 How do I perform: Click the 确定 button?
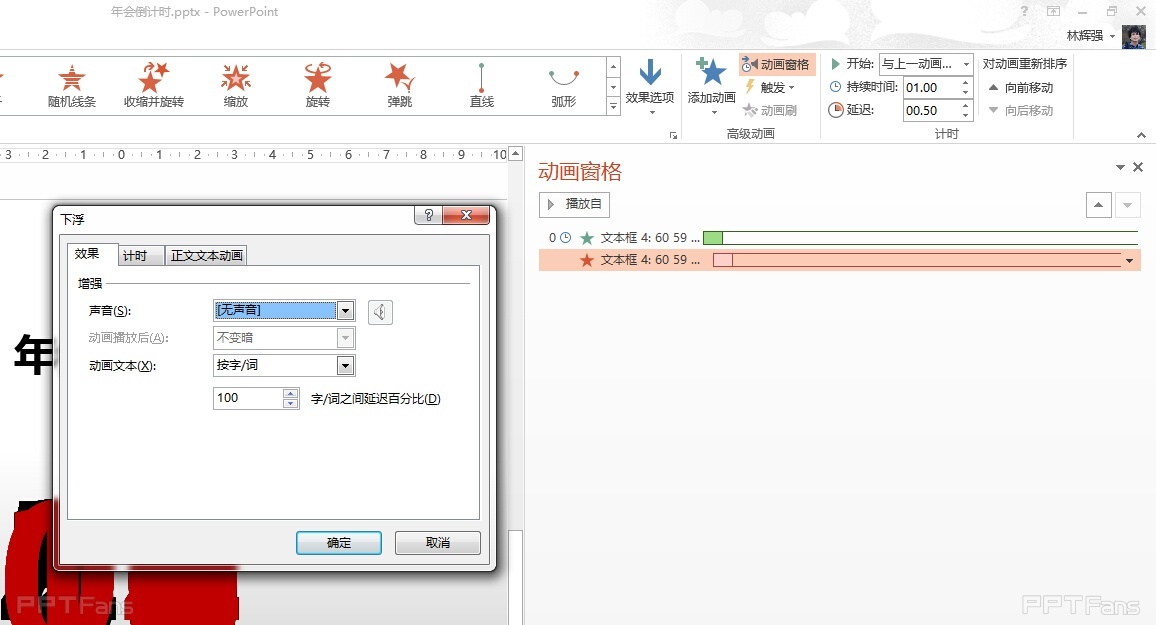[x=339, y=543]
